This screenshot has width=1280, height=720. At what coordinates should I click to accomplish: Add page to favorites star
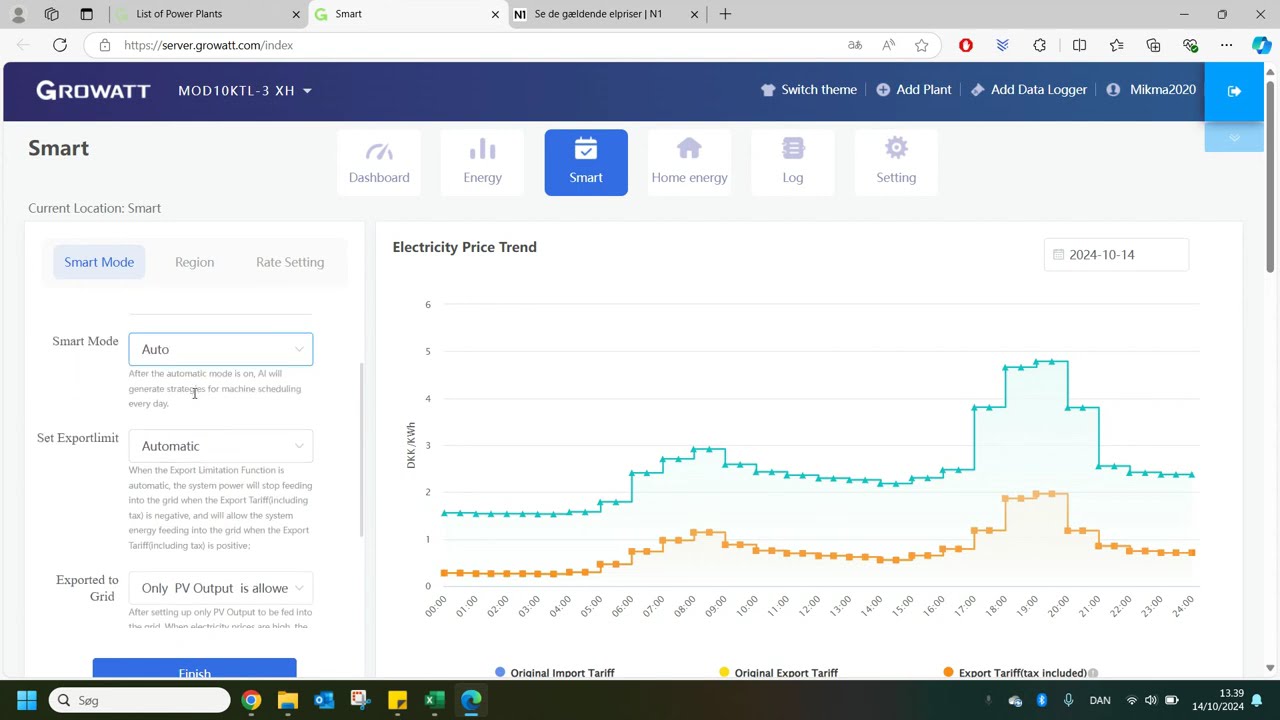click(922, 45)
